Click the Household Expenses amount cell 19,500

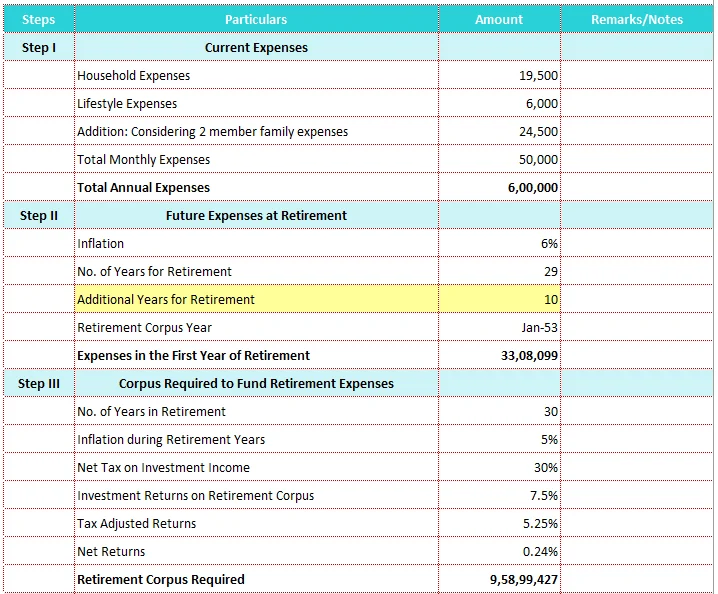(499, 75)
